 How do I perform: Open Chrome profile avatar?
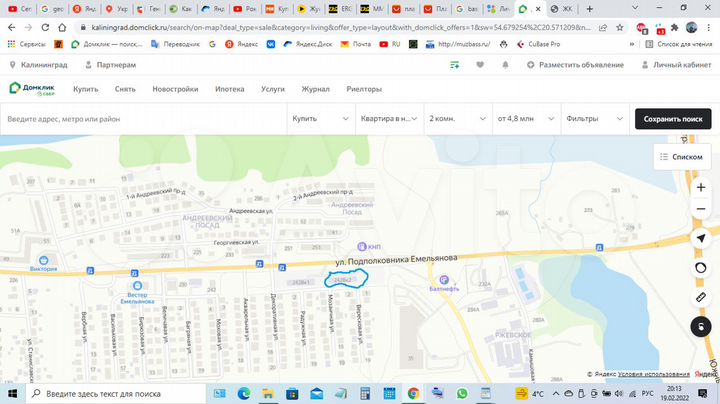coord(692,28)
